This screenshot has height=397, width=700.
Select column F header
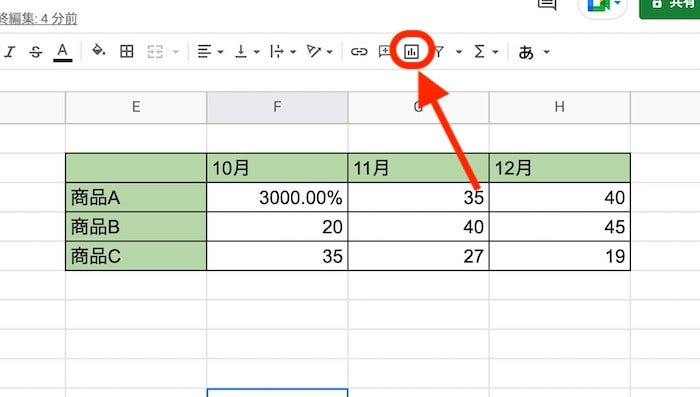coord(277,107)
